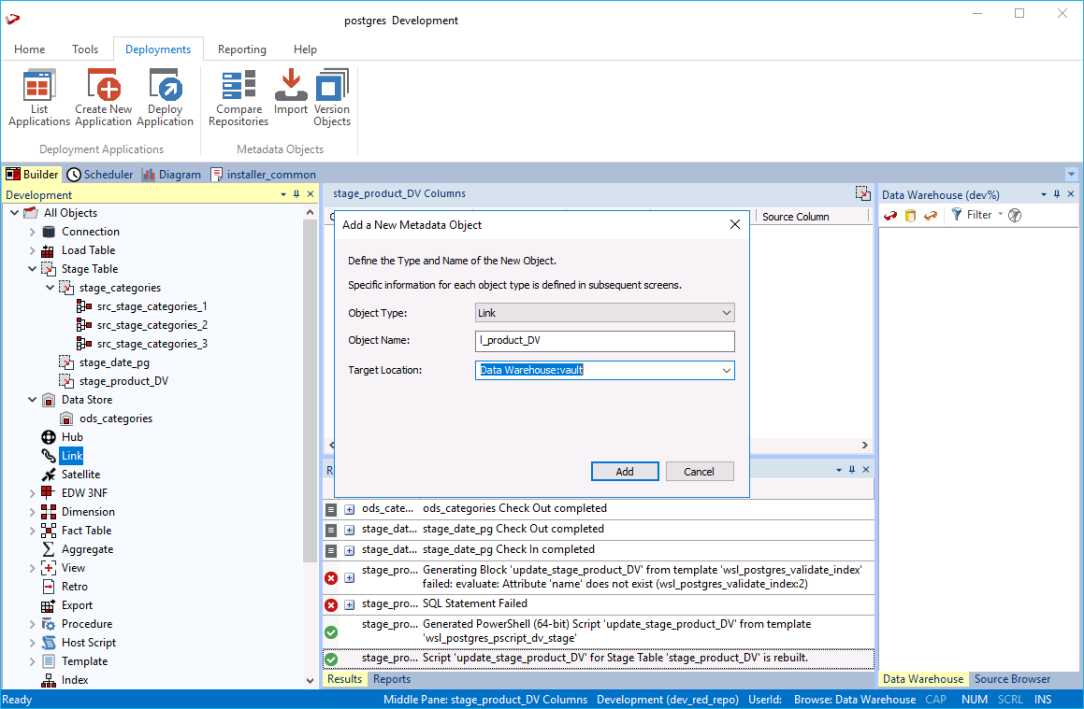This screenshot has width=1084, height=709.
Task: Expand the Dimension tree node
Action: (x=32, y=512)
